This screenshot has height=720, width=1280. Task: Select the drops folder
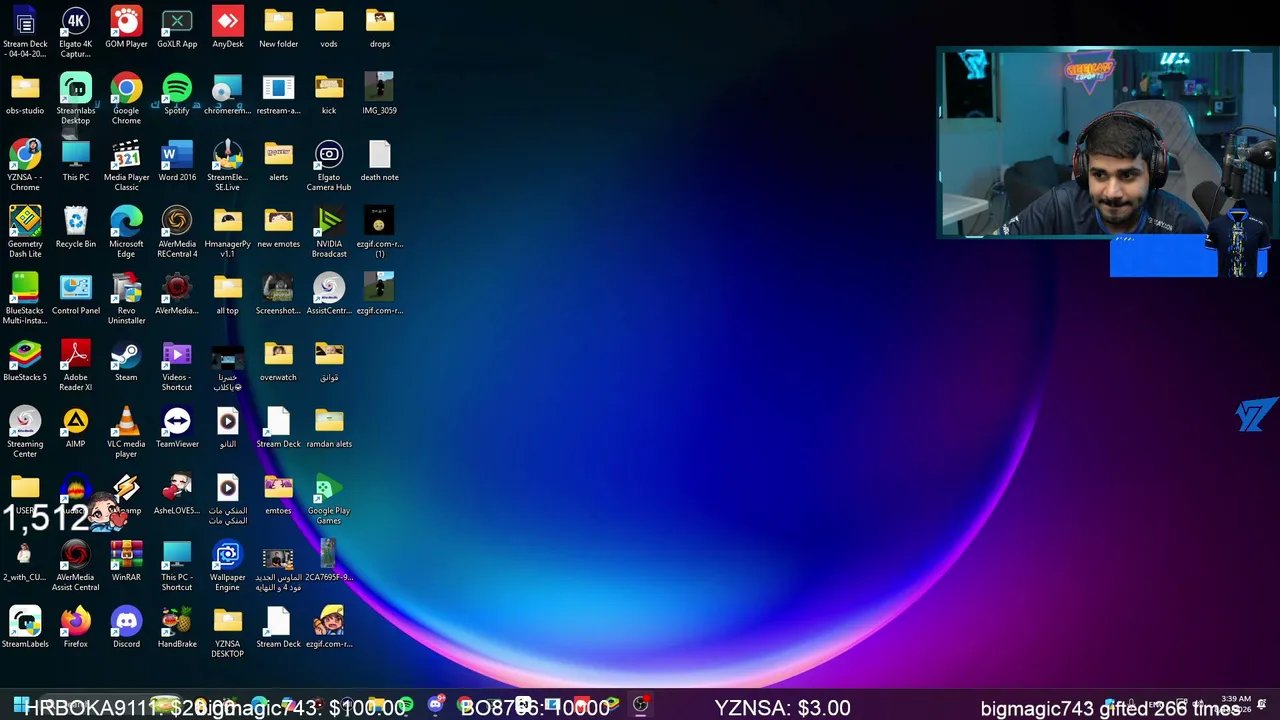[380, 28]
